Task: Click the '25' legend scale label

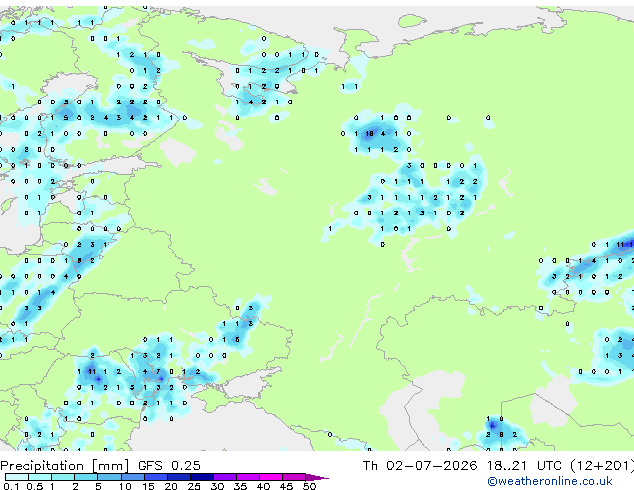Action: tap(194, 486)
